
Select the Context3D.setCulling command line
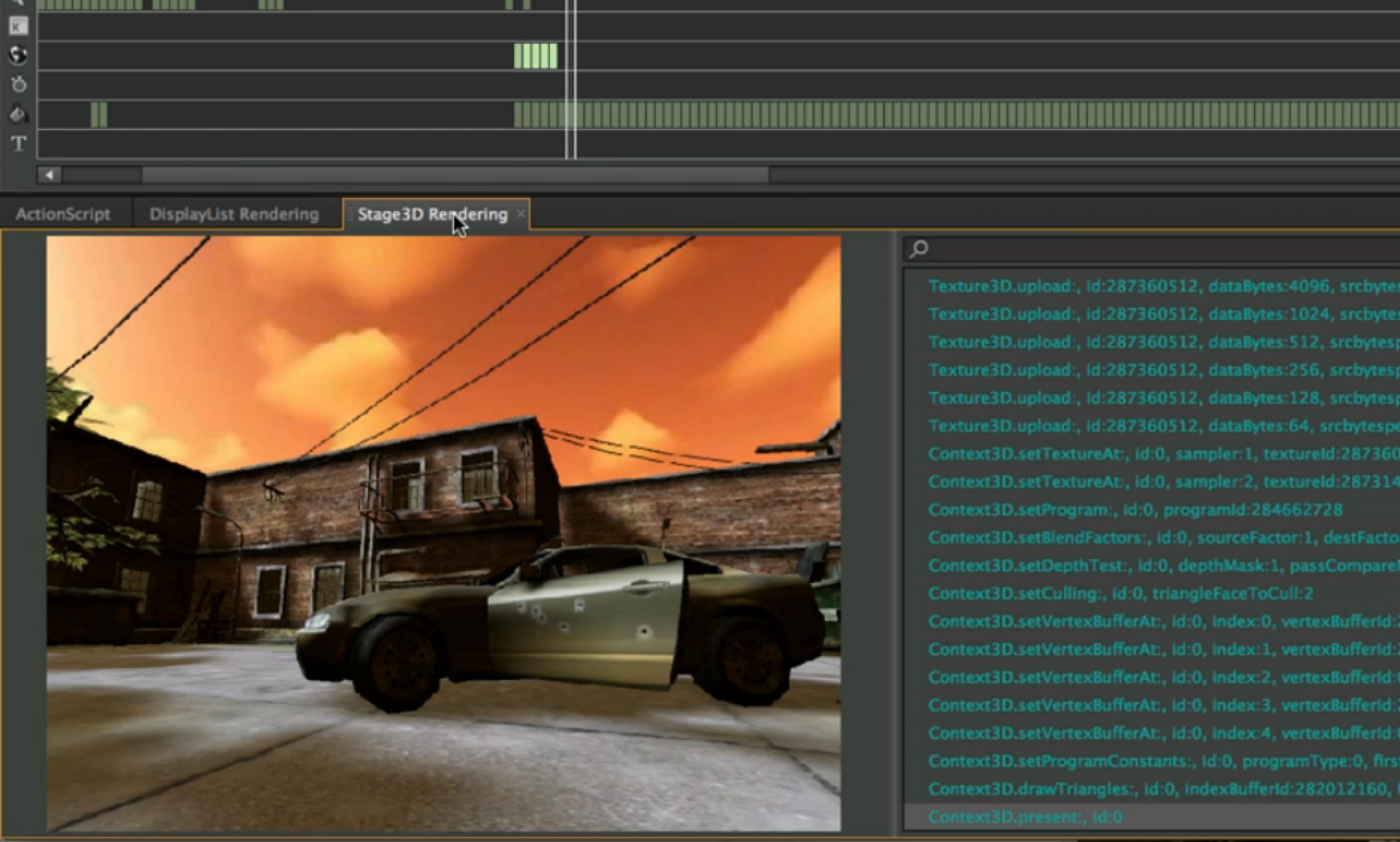coord(1120,593)
